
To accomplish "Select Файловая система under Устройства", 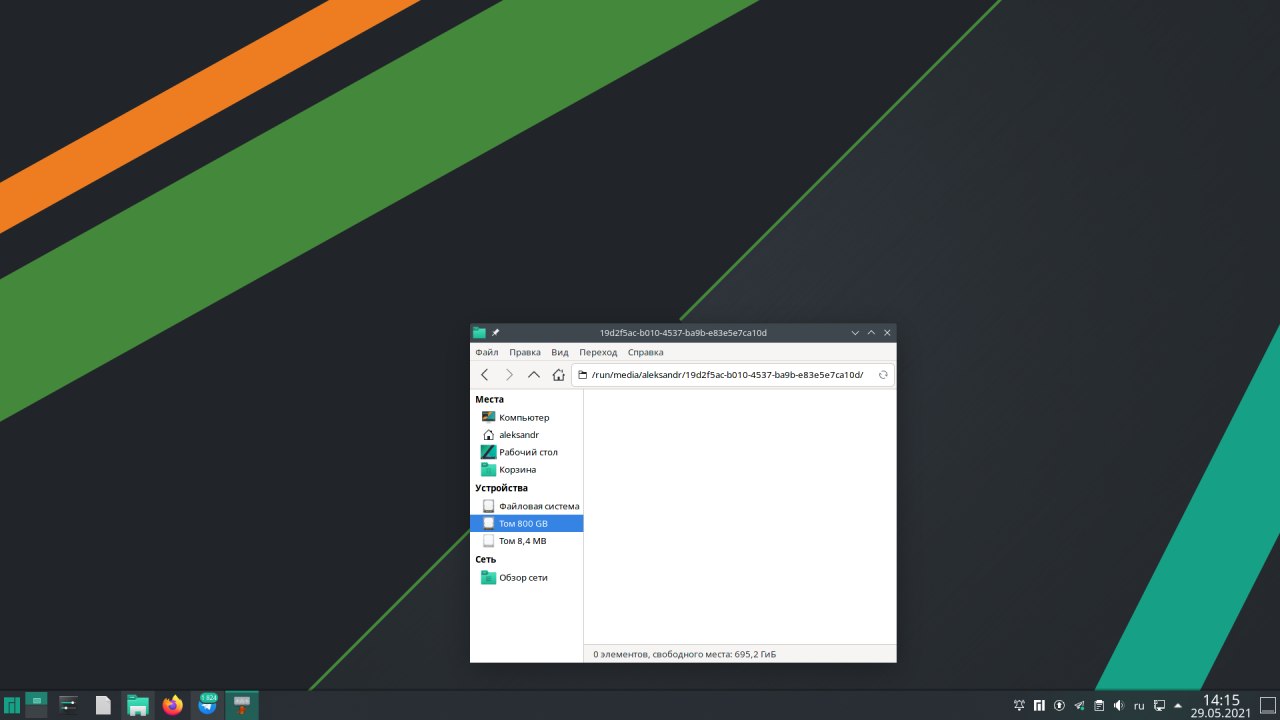I will (x=526, y=506).
